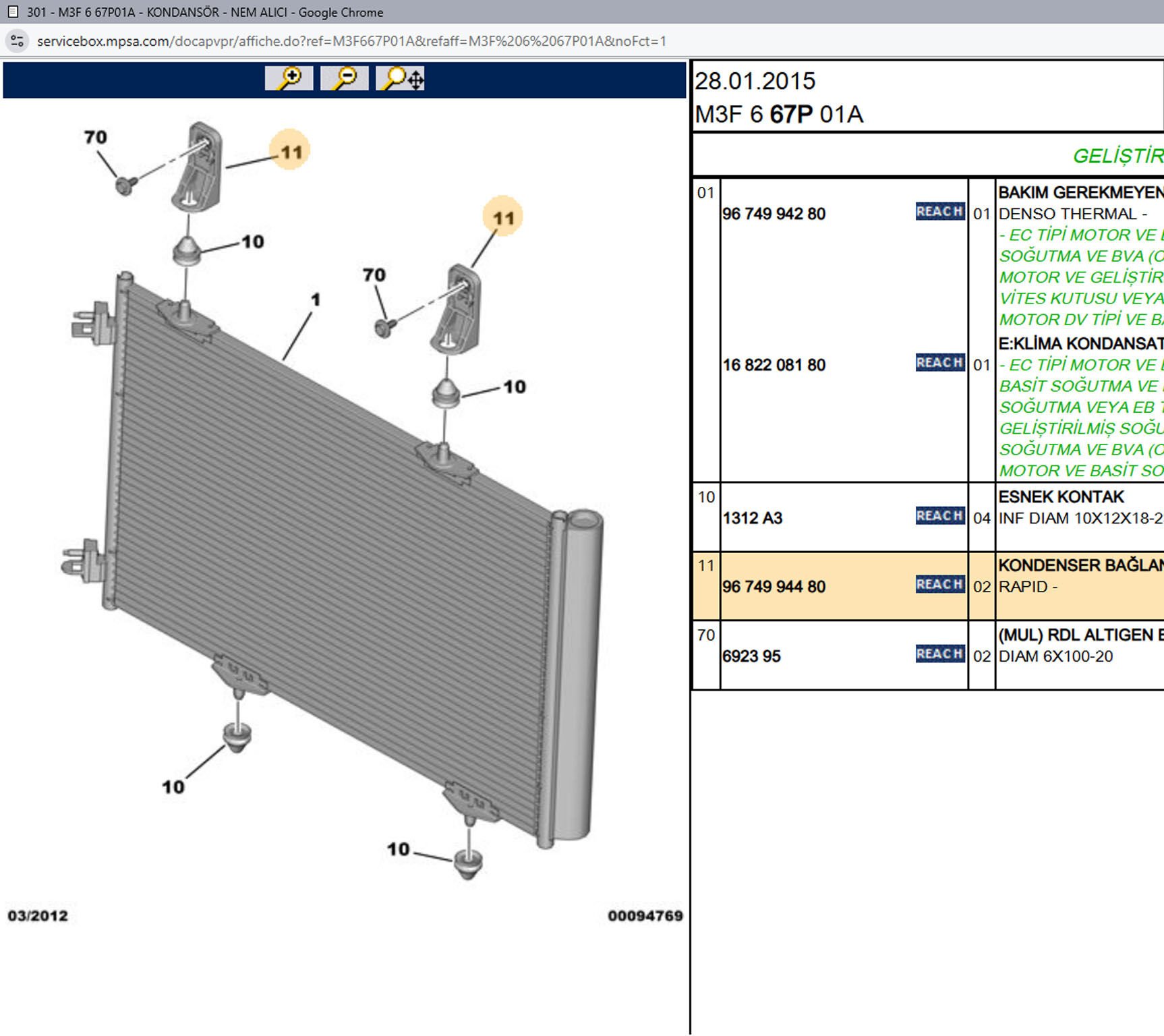The width and height of the screenshot is (1164, 1036).
Task: Click part number 16 822 081 80
Action: tap(774, 365)
